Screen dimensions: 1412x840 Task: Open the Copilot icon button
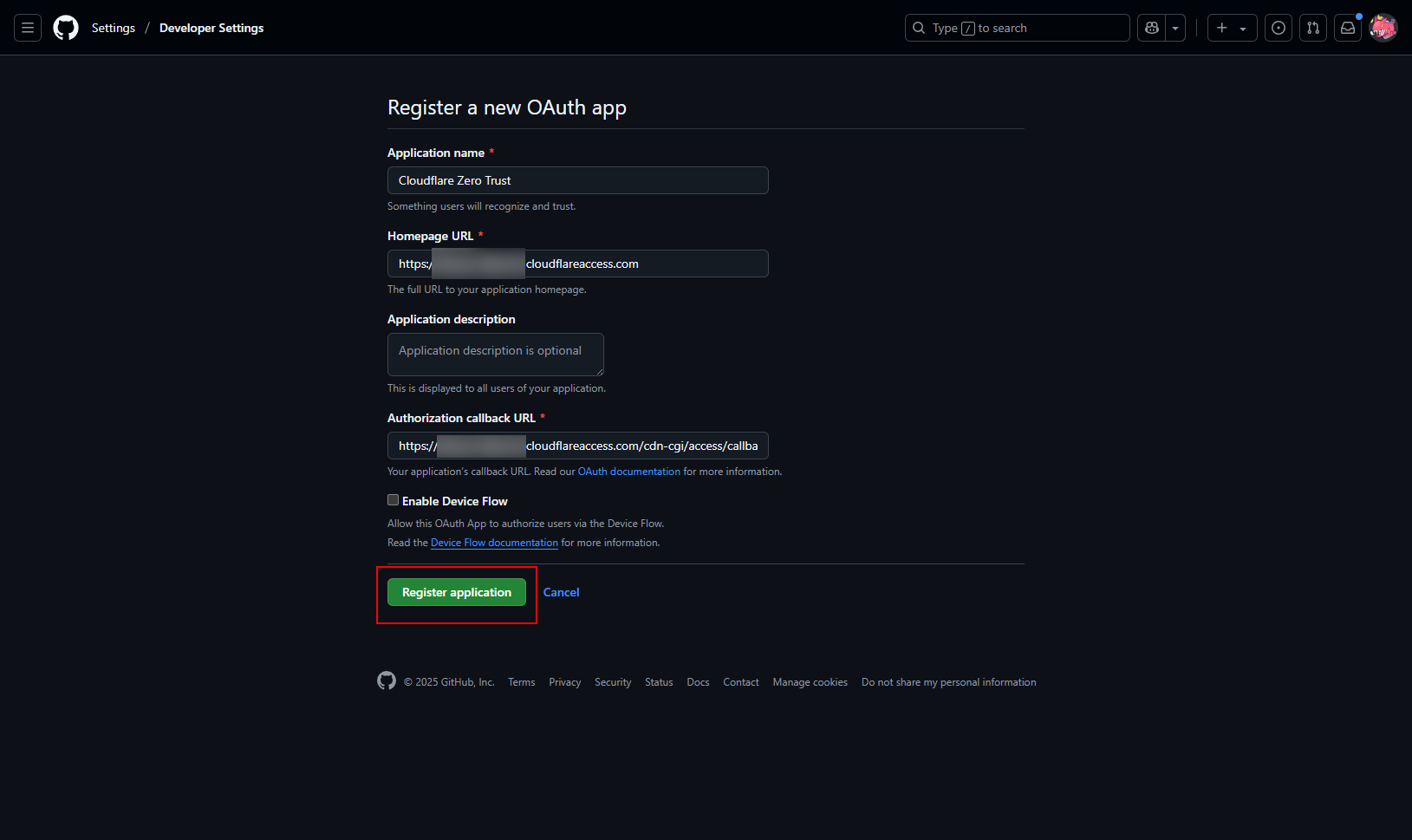pos(1152,28)
